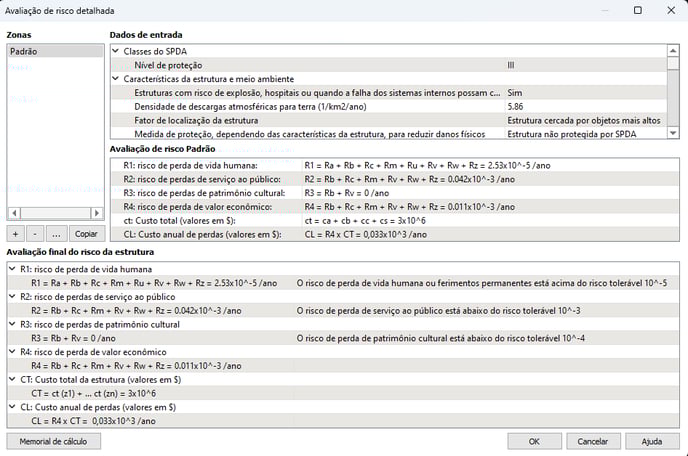Image resolution: width=688 pixels, height=456 pixels.
Task: Collapse R2: risco de perdas de serviço ao público
Action: click(12, 296)
